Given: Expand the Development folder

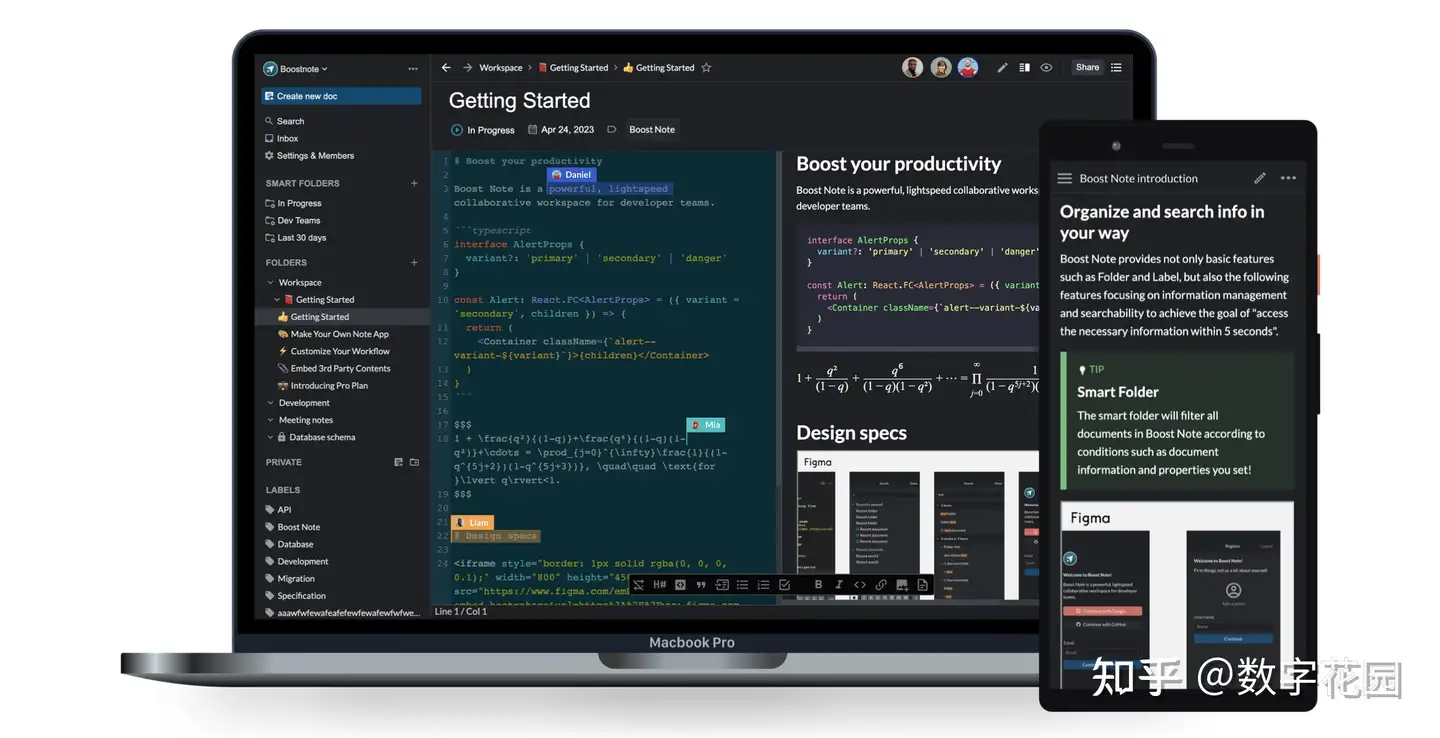Looking at the screenshot, I should point(270,403).
